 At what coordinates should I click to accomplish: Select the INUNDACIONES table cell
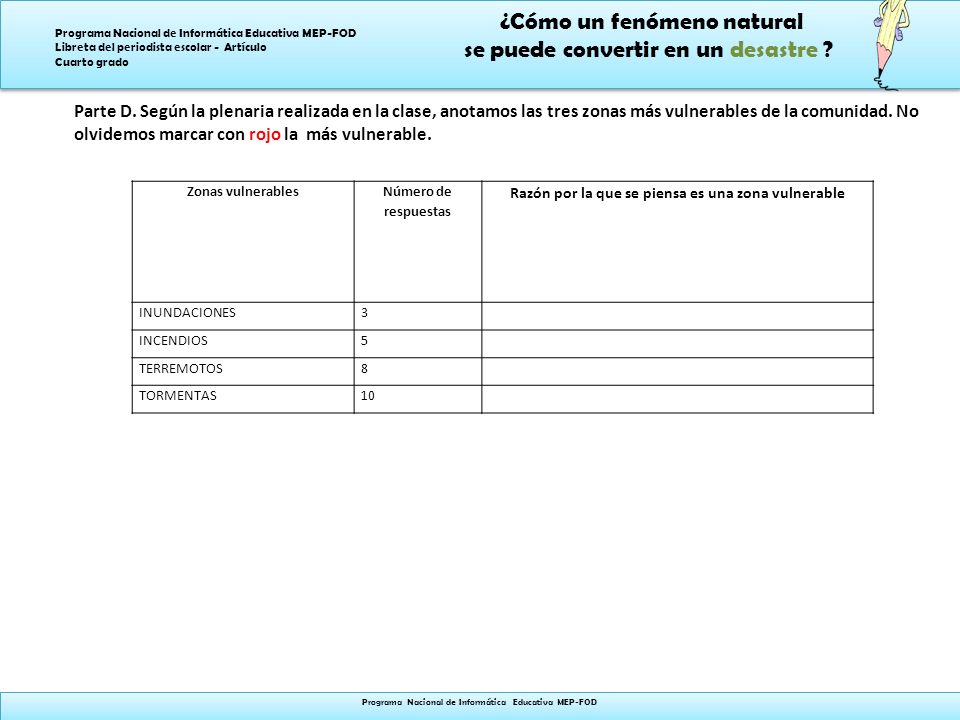(x=243, y=316)
